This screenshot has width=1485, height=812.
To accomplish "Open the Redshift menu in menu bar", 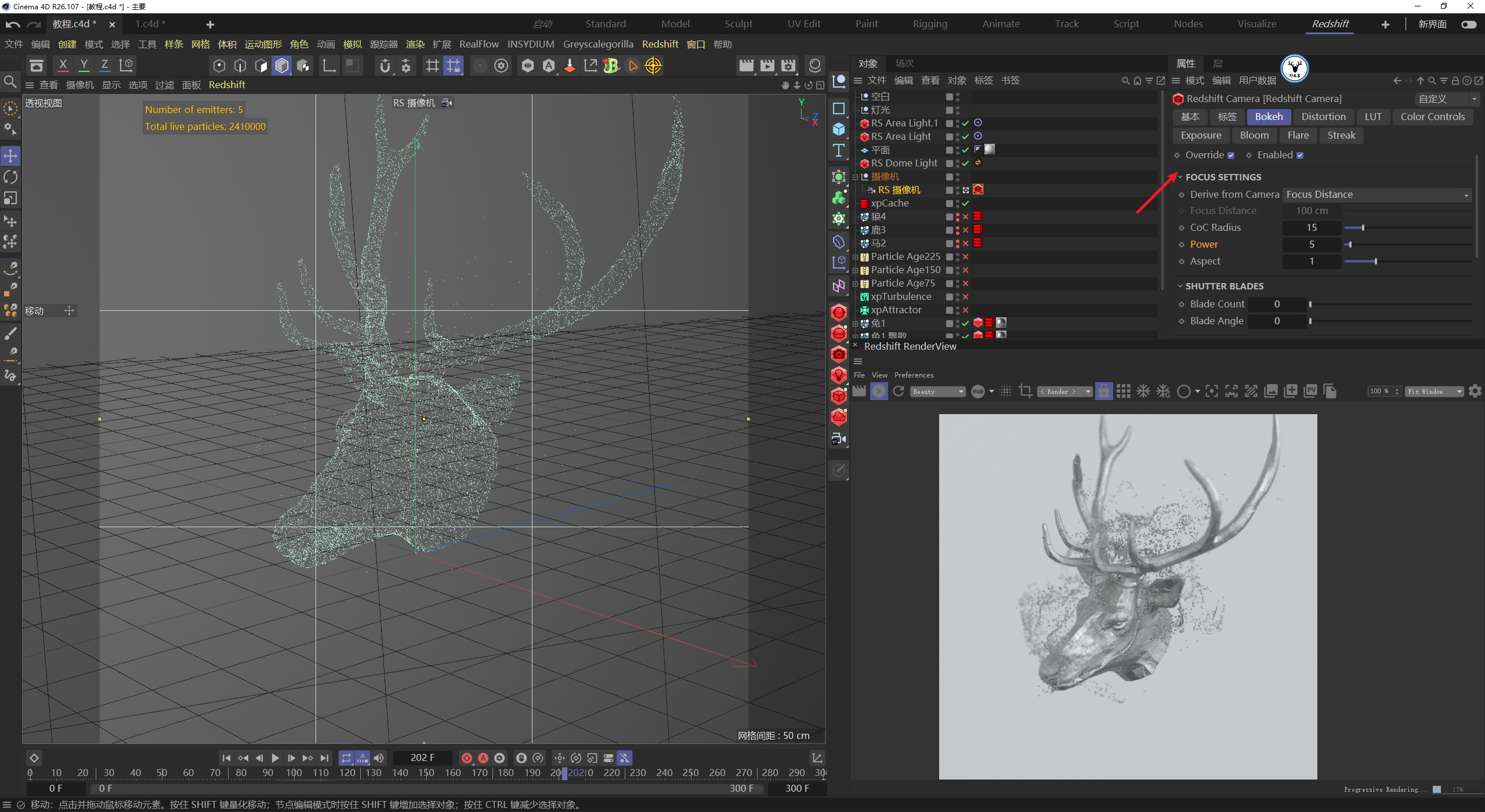I will click(x=660, y=44).
